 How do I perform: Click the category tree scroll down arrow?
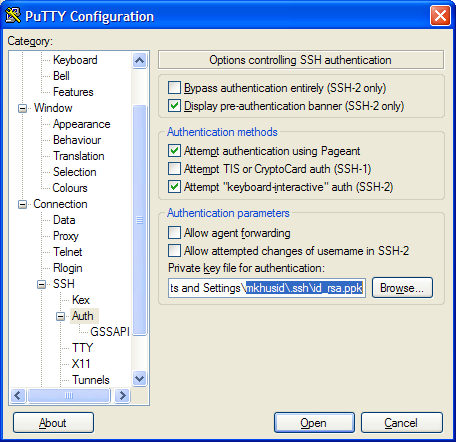click(x=139, y=379)
